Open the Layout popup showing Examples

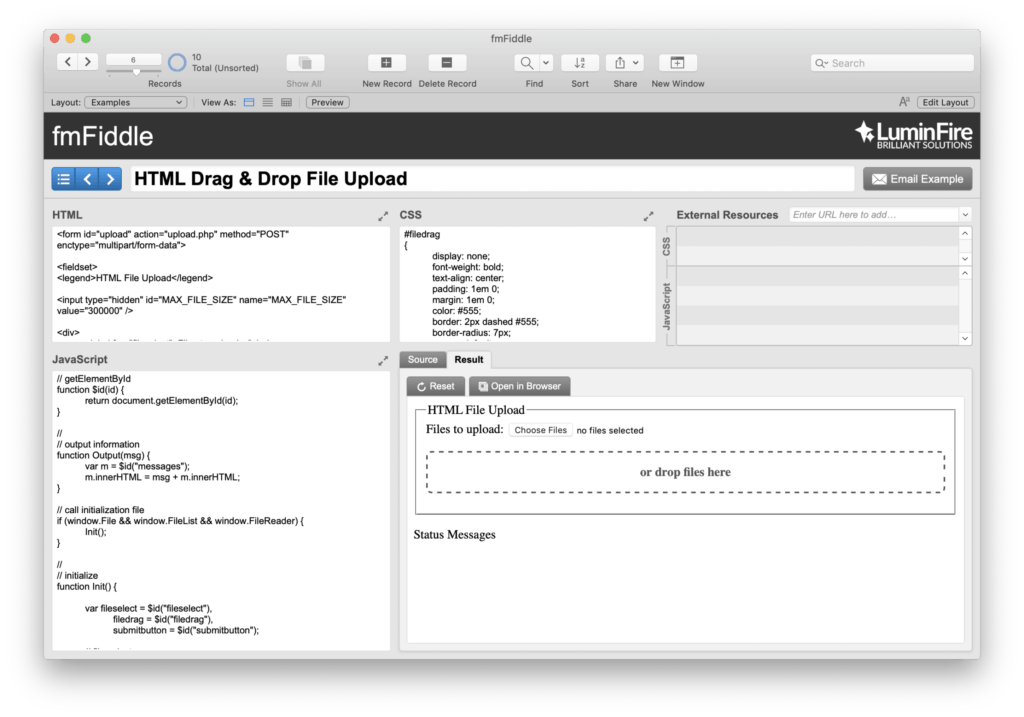click(135, 101)
